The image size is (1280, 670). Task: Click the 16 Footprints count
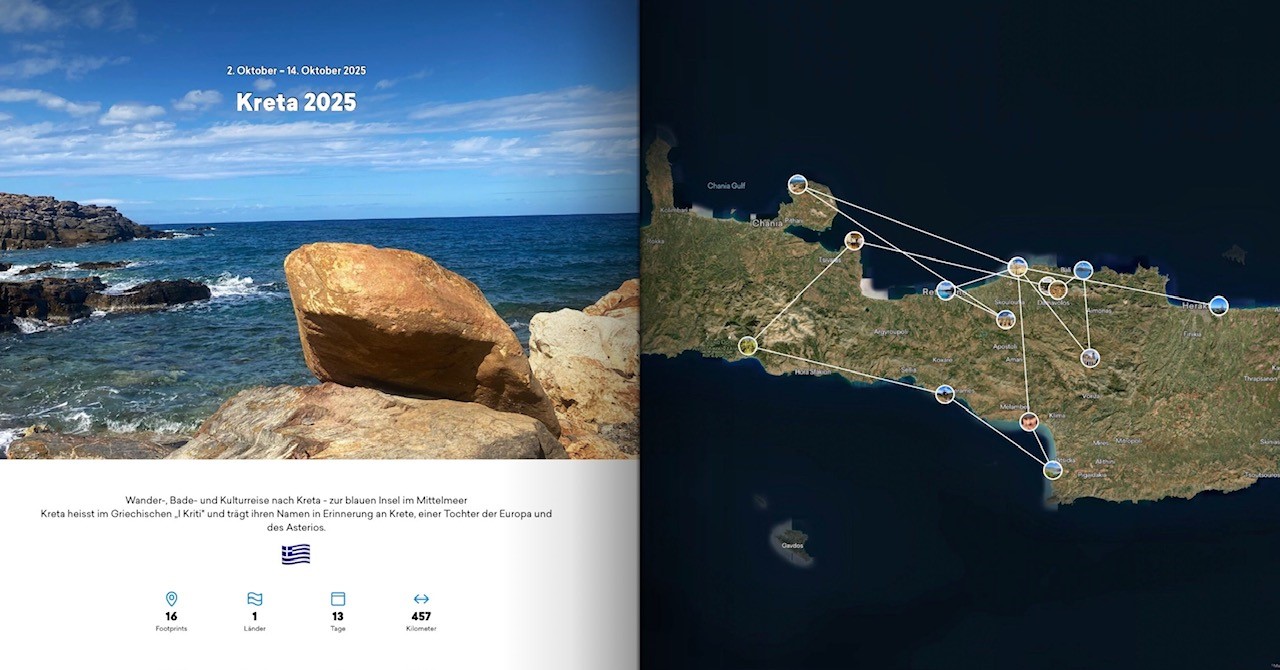[171, 617]
